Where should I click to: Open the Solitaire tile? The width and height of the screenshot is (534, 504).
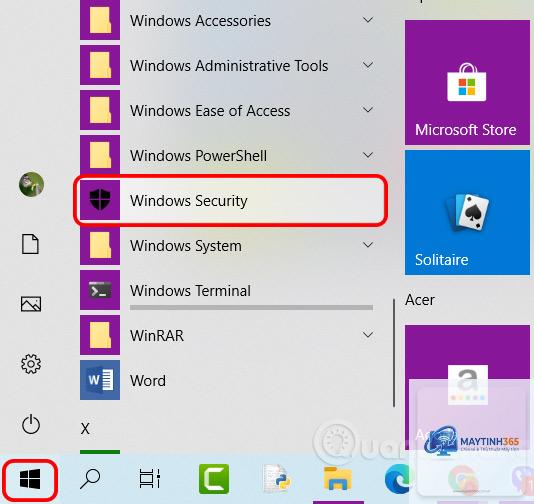[467, 212]
